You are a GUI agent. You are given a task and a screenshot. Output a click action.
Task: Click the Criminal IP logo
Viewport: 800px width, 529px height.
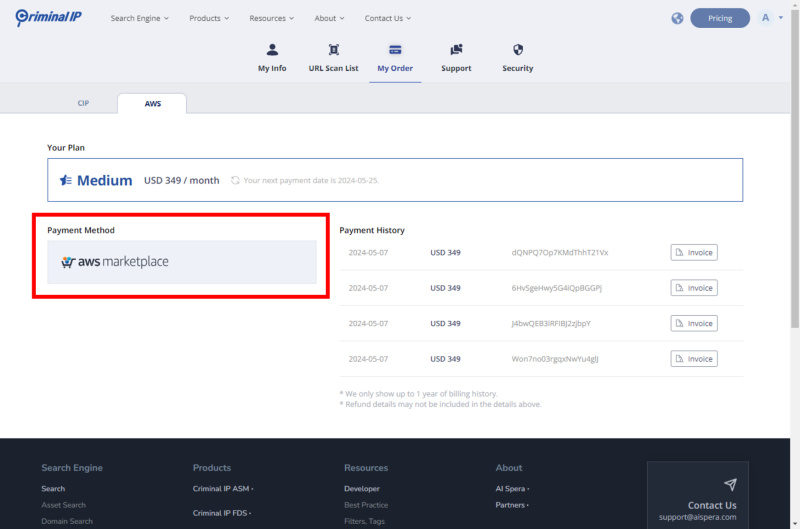54,17
